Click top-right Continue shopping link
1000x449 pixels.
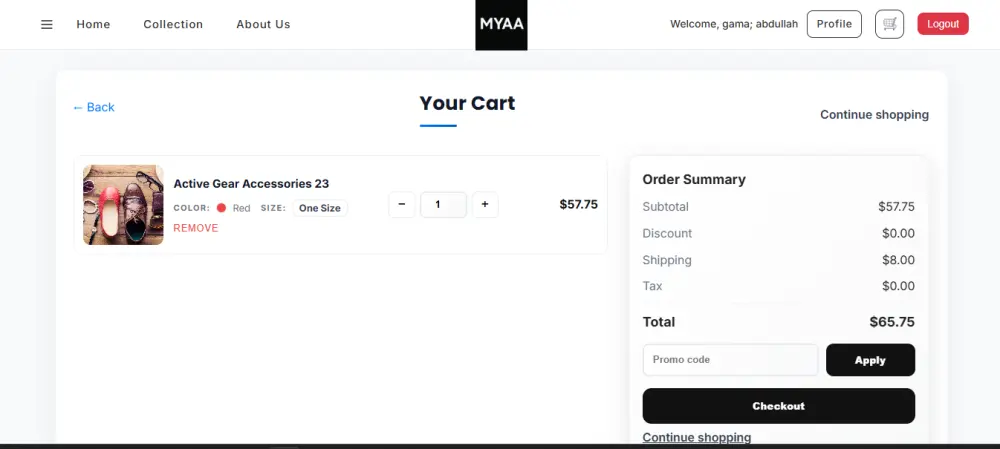874,115
